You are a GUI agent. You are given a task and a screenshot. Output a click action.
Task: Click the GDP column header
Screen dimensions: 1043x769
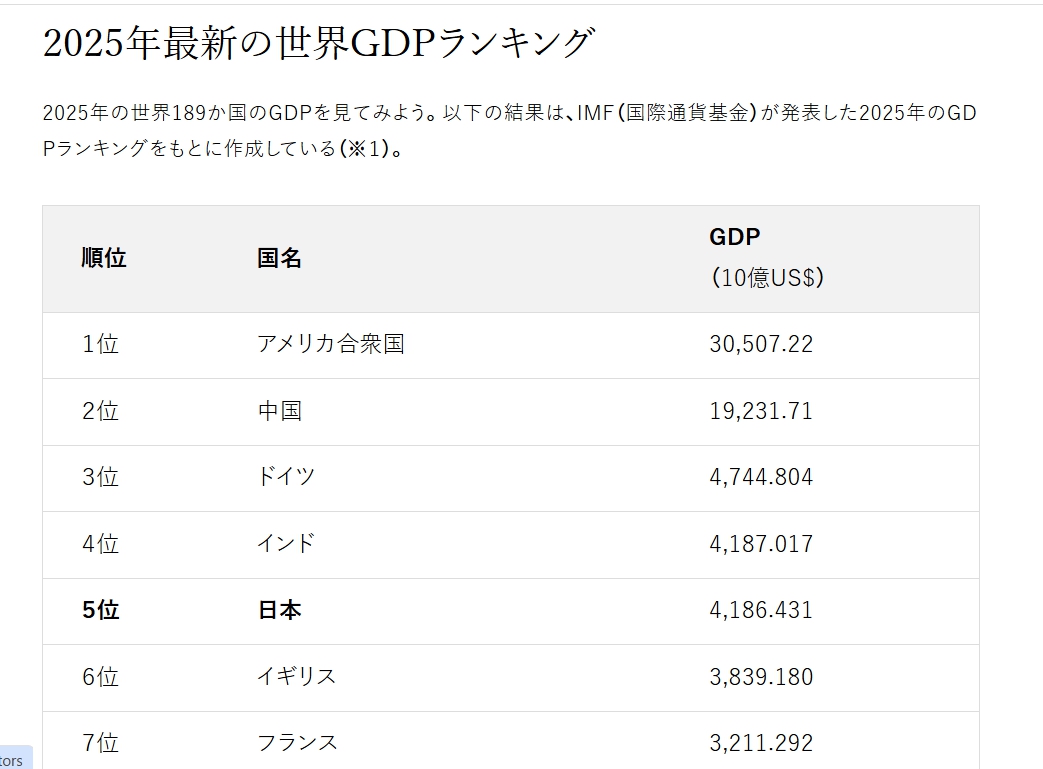[x=735, y=237]
